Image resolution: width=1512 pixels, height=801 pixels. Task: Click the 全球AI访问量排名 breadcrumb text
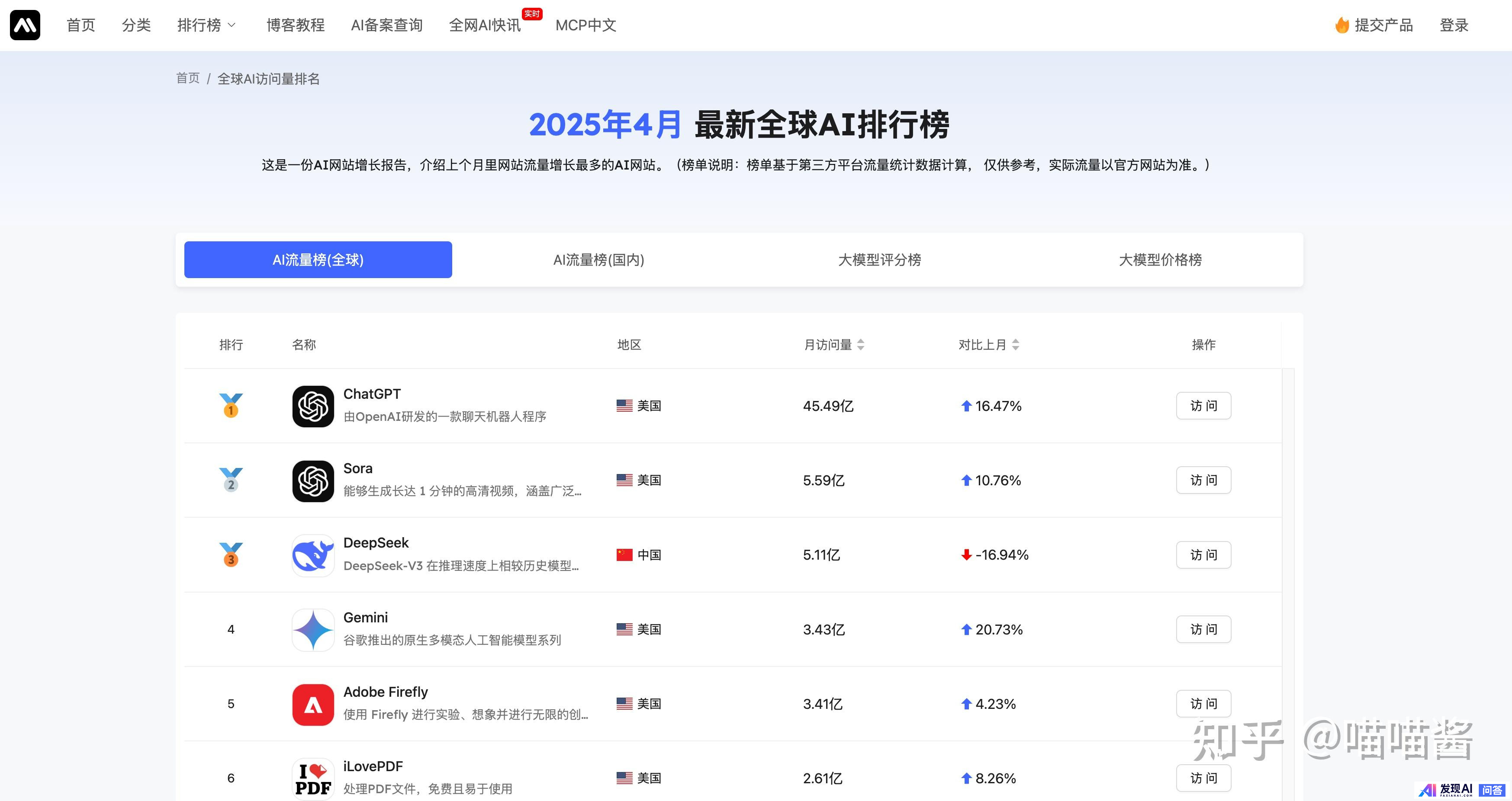click(x=269, y=79)
